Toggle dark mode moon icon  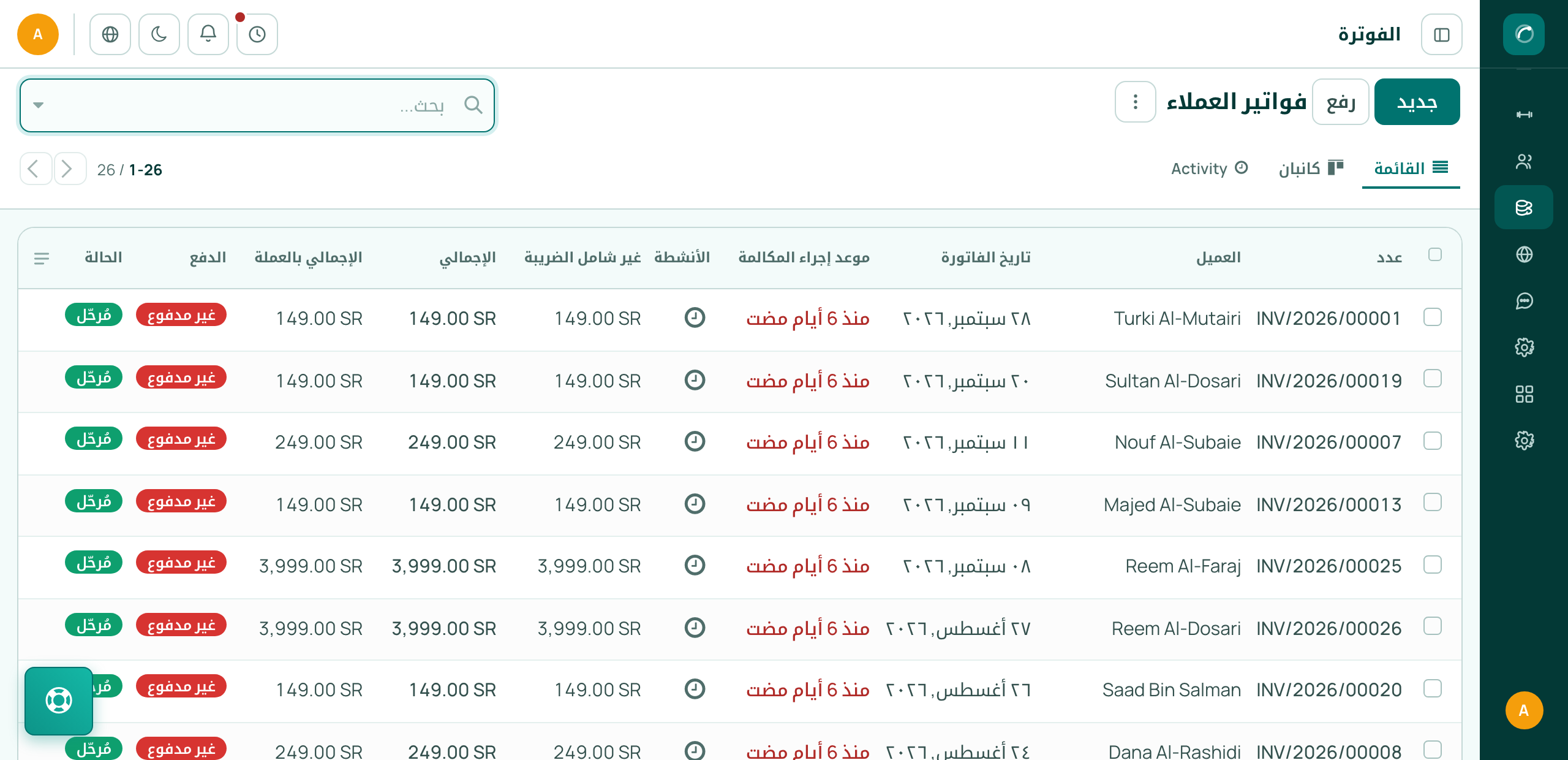(159, 34)
